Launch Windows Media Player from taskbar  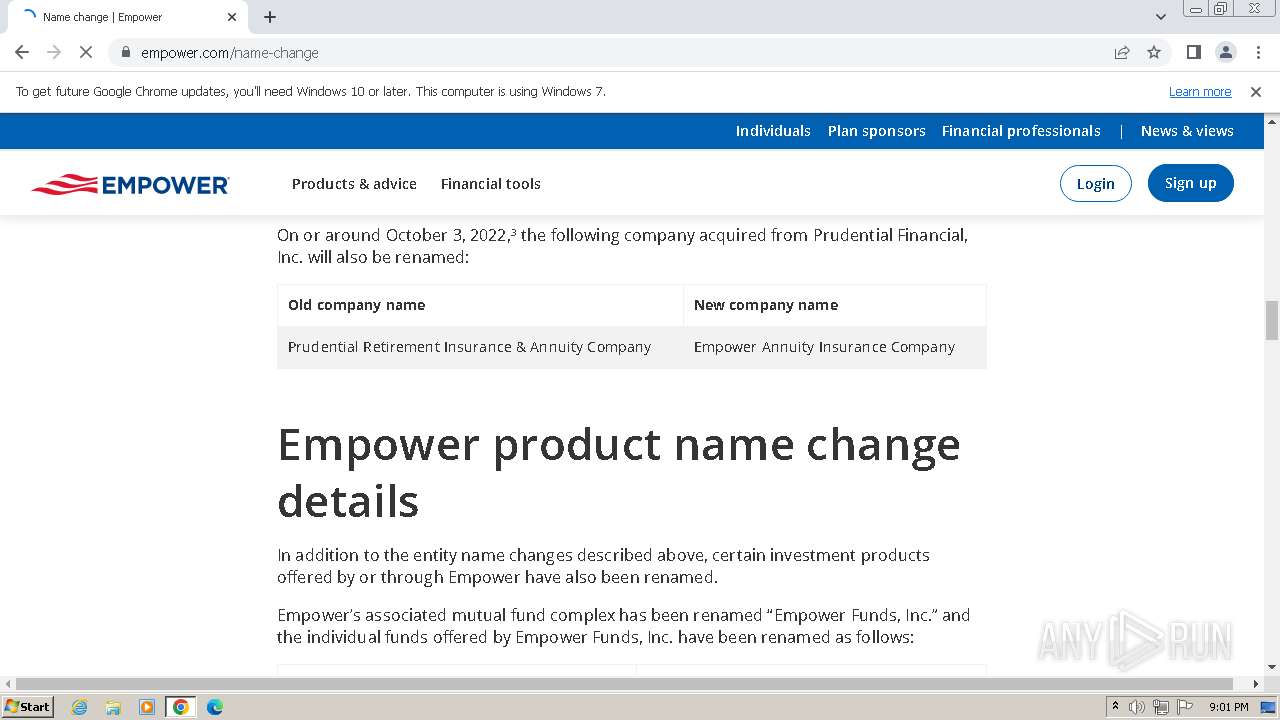click(x=147, y=707)
